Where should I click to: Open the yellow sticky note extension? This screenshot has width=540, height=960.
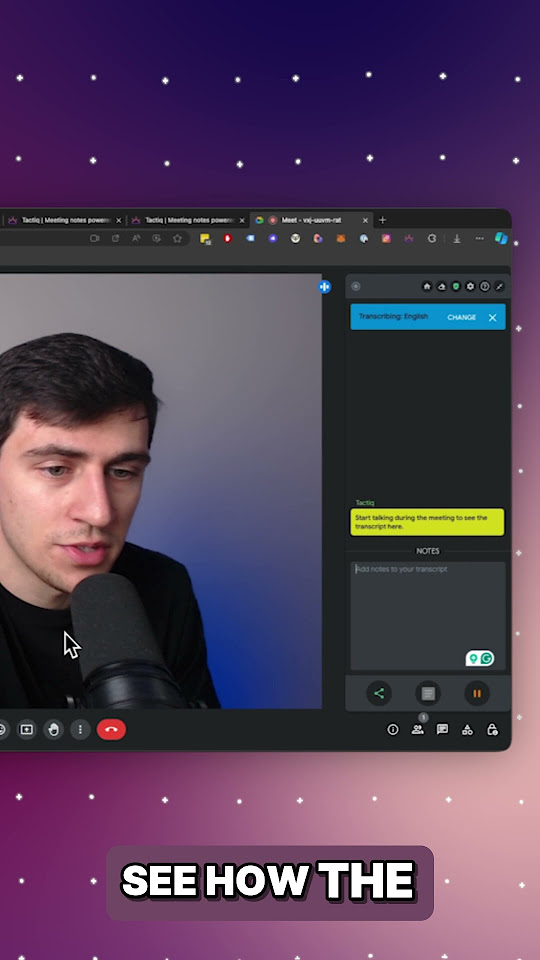point(205,239)
